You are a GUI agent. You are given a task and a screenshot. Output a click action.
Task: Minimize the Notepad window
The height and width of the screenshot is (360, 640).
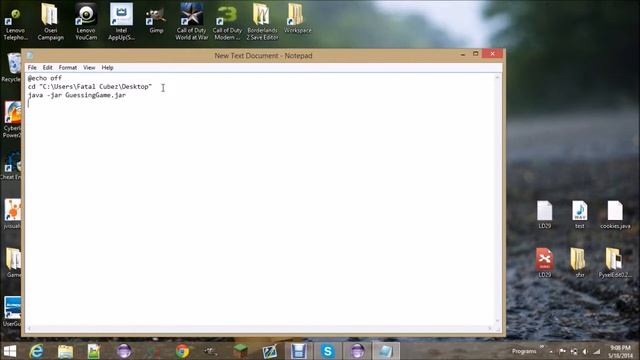click(463, 54)
